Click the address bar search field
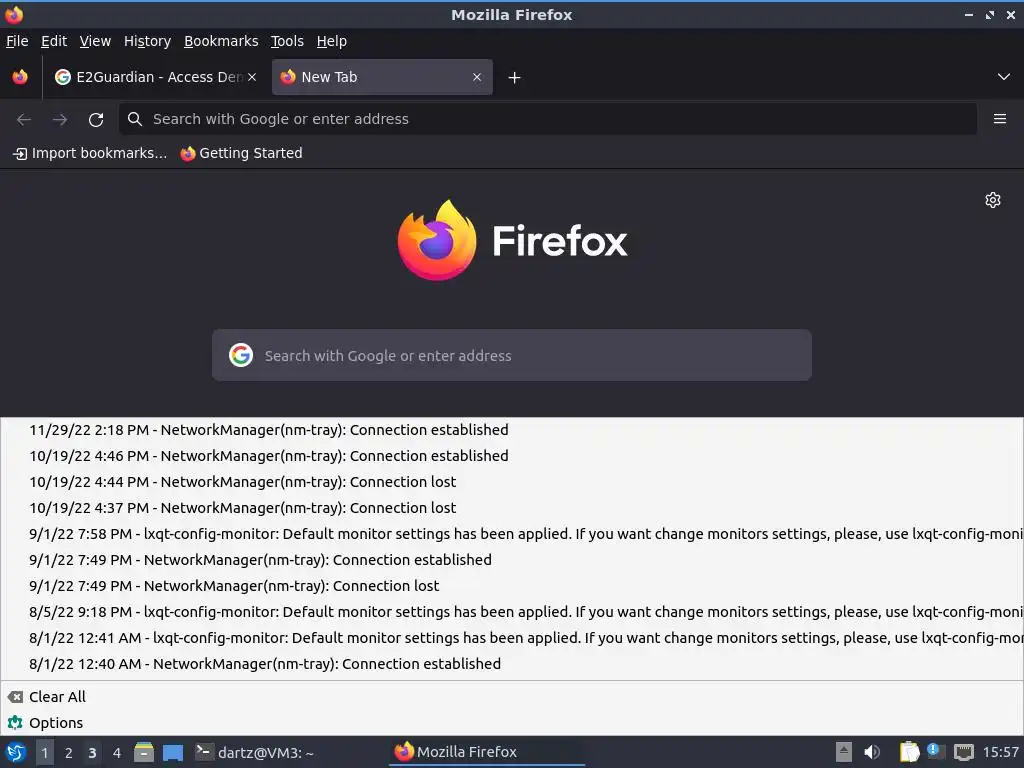Screen dimensions: 1024x768 coord(548,119)
